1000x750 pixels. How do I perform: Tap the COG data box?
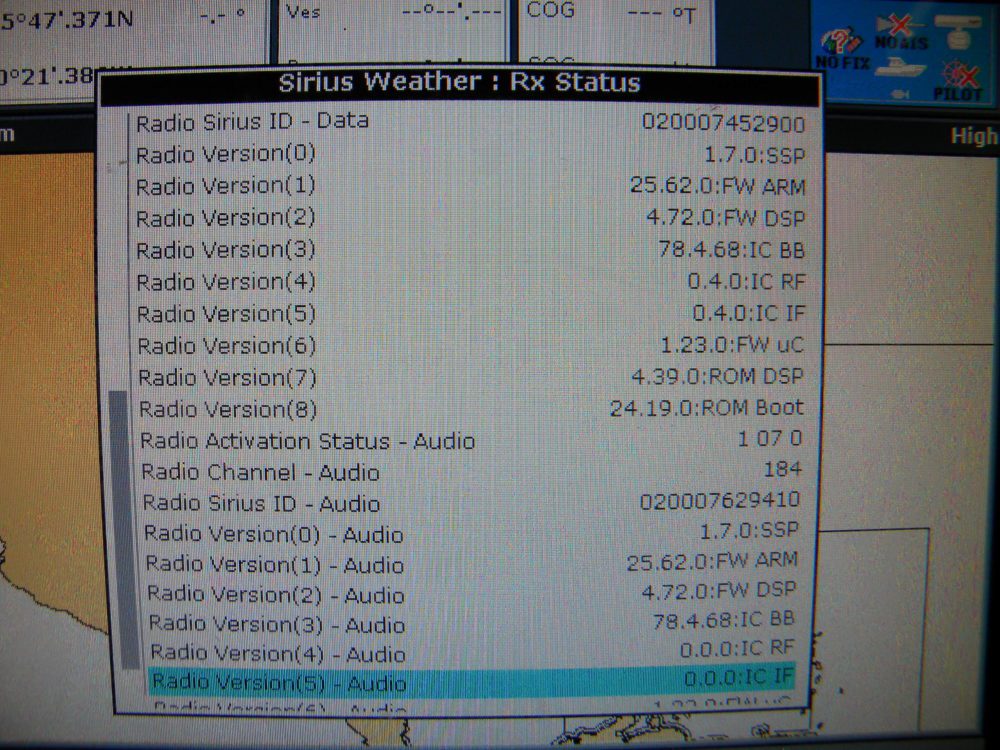[x=616, y=32]
